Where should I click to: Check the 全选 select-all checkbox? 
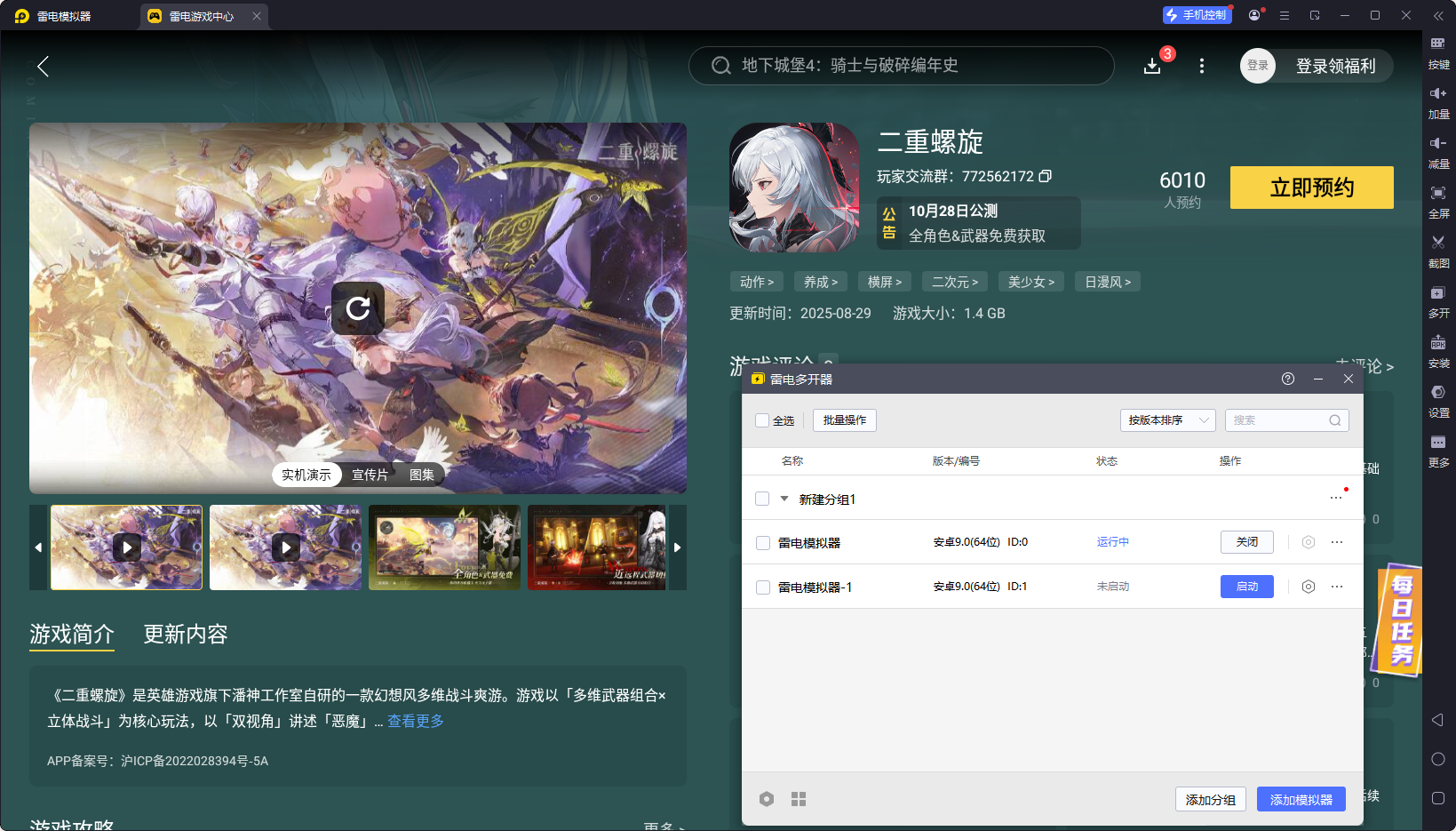pyautogui.click(x=761, y=420)
